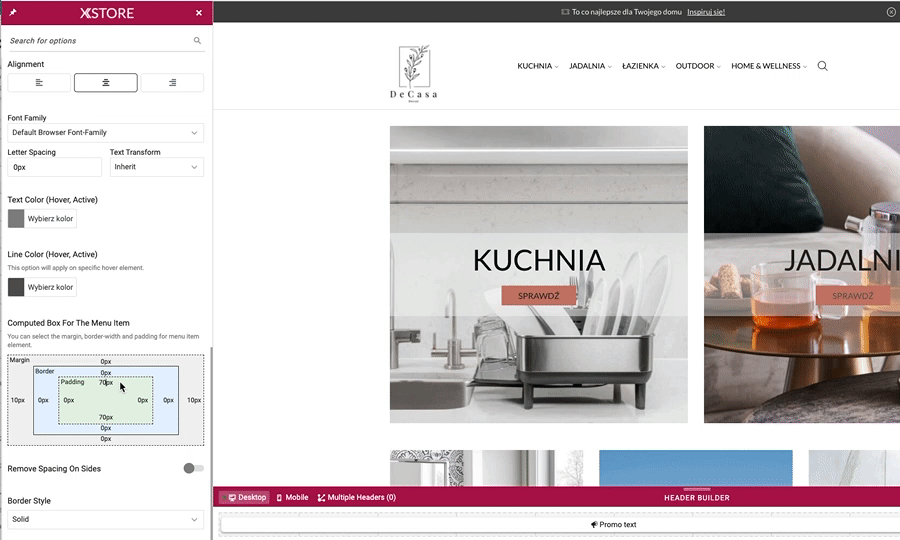Open Multiple Headers (0) tab

[356, 498]
